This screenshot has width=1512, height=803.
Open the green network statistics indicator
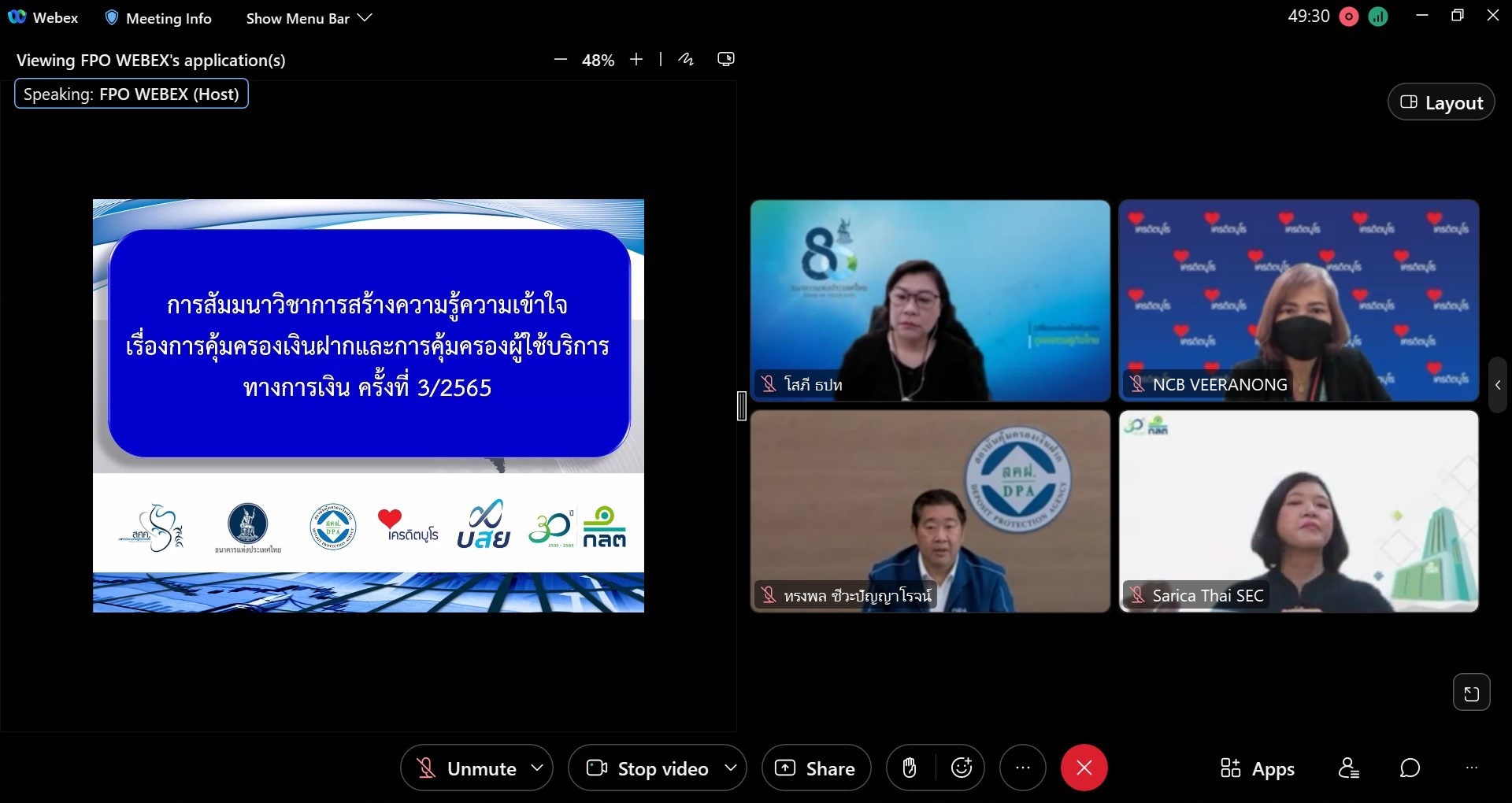[x=1378, y=17]
